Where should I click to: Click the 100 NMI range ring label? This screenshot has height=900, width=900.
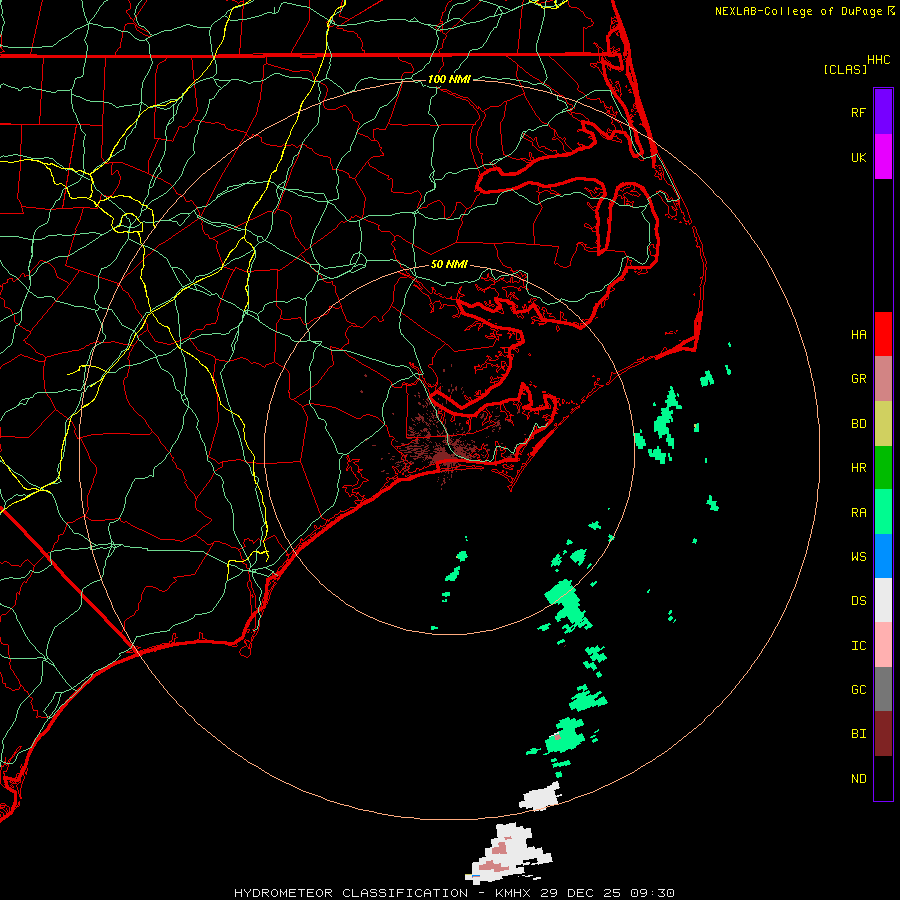tap(449, 79)
